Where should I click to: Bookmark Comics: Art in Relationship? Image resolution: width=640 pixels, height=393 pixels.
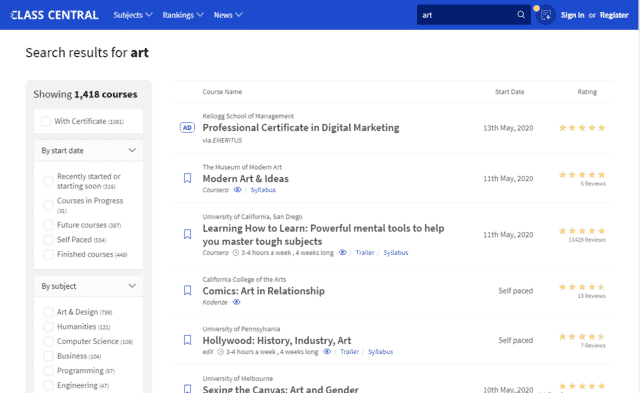(187, 290)
